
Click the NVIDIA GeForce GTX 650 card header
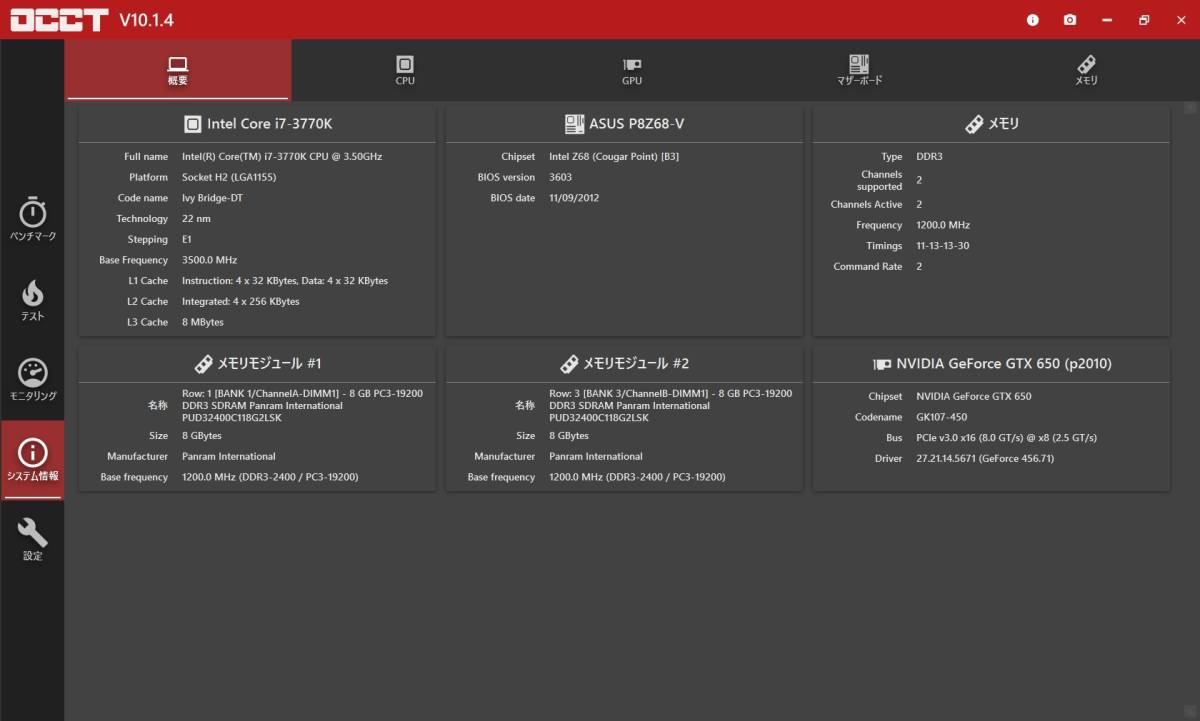tap(991, 364)
